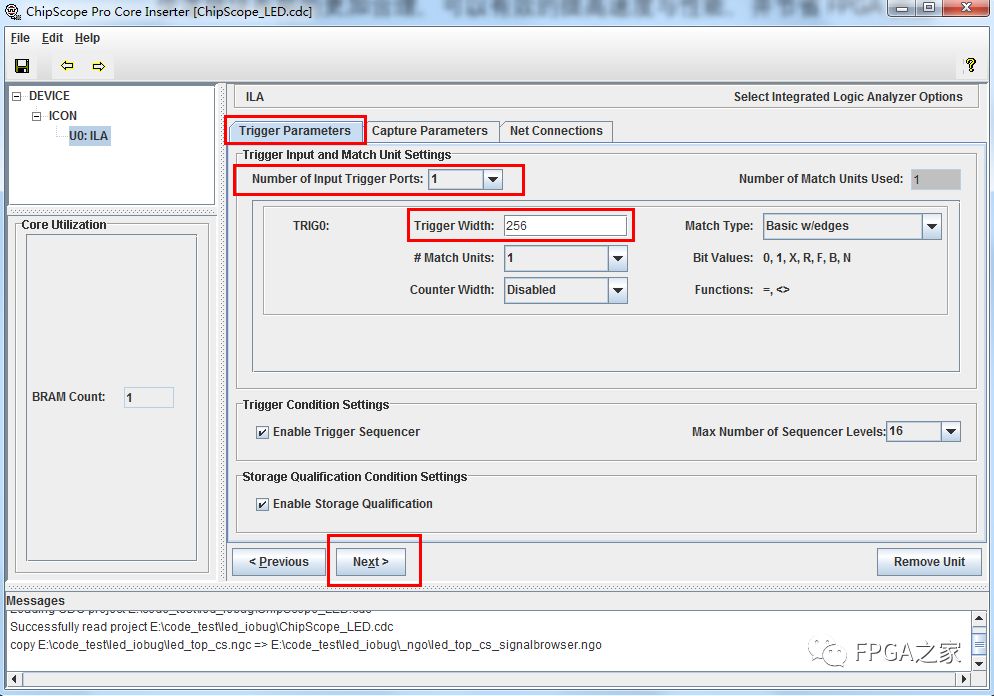This screenshot has width=994, height=696.
Task: Click Messages horizontal scroll left arrow
Action: [x=15, y=679]
